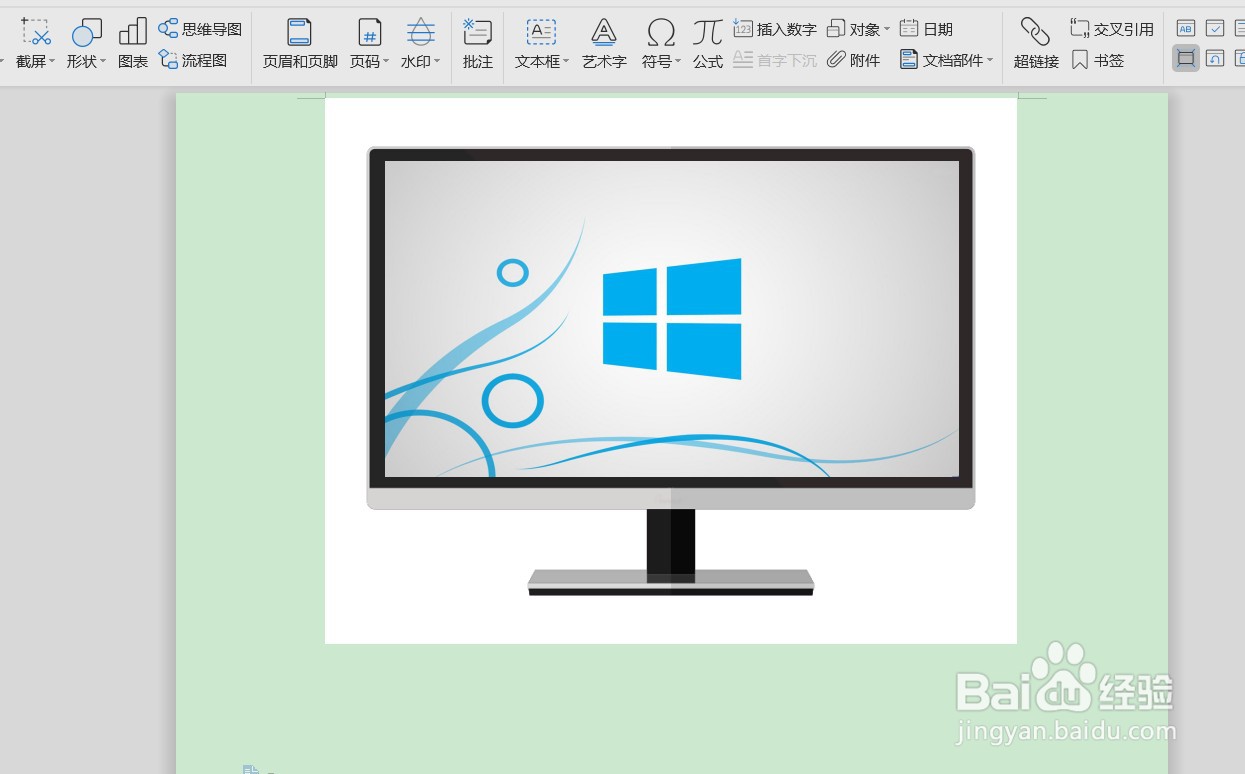Insert a 流程图 flowchart
Screen dimensions: 1245x774
click(x=193, y=60)
